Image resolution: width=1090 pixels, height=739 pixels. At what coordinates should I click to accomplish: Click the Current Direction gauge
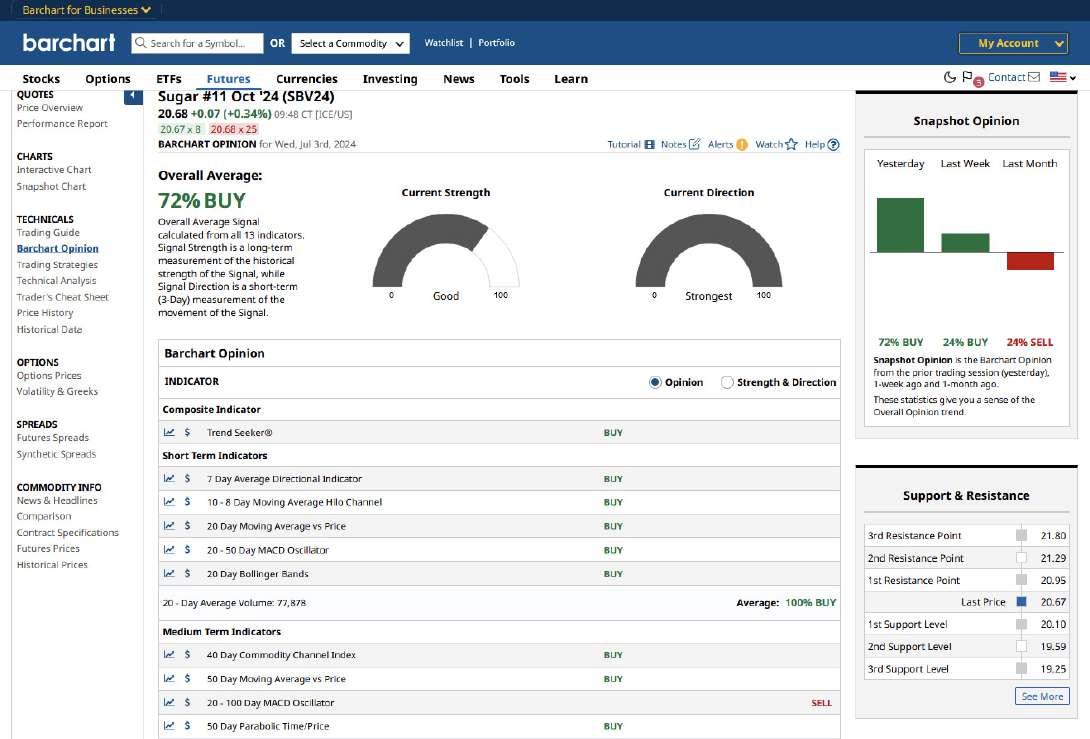point(708,250)
